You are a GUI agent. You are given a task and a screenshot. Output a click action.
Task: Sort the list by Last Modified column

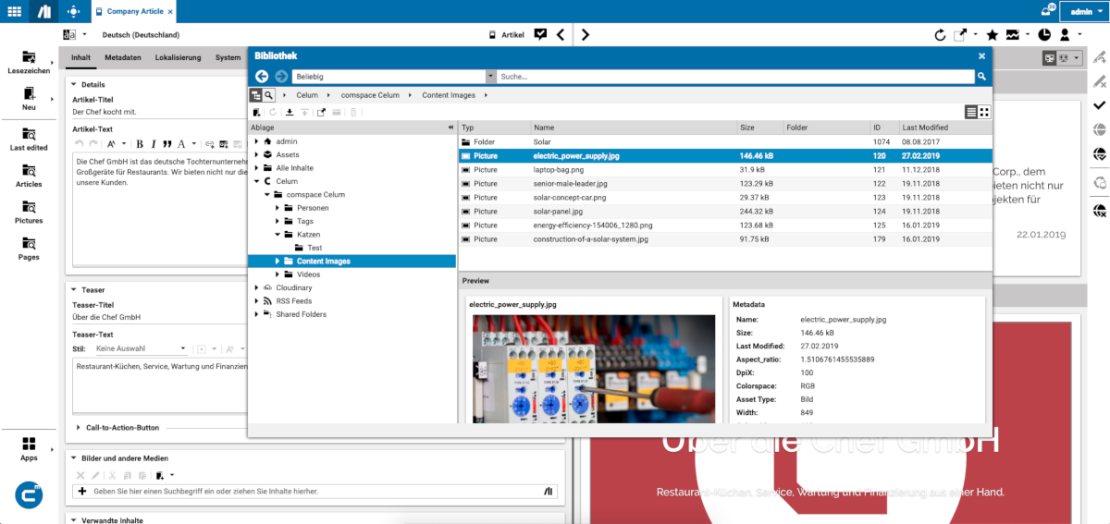click(945, 127)
